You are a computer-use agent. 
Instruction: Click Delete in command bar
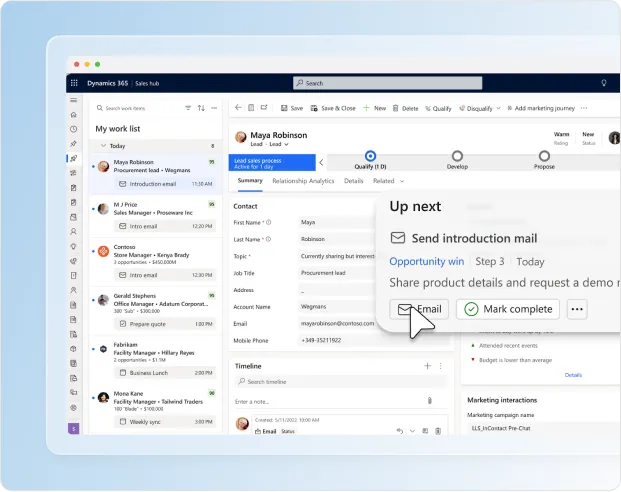tap(406, 108)
